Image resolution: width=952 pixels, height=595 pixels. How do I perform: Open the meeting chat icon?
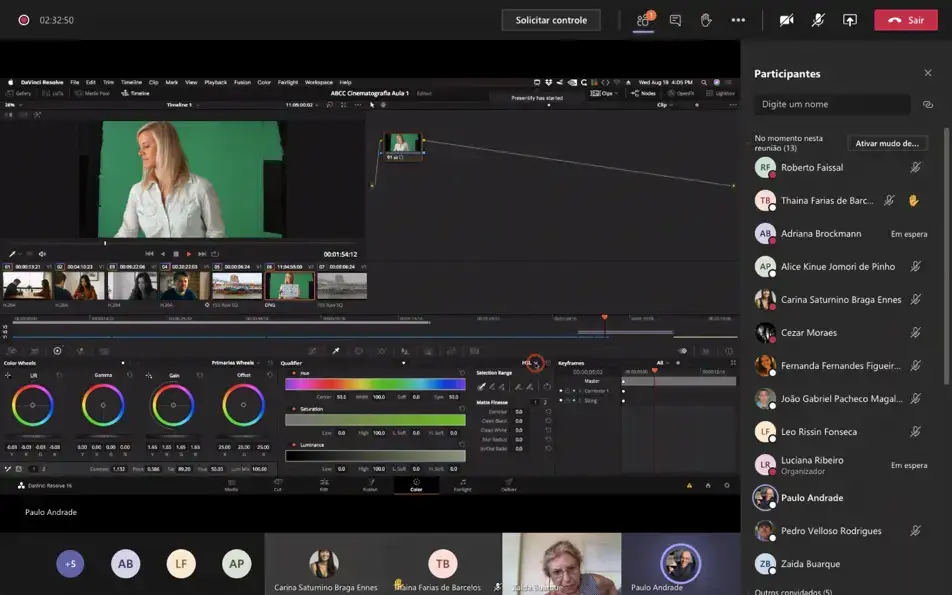click(x=675, y=20)
